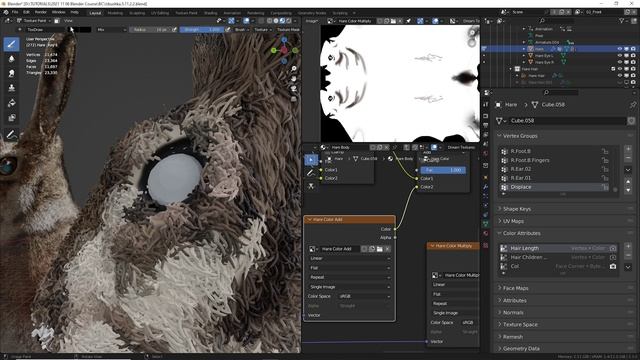The image size is (640, 360).
Task: Switch to the UV Editing workspace tab
Action: pos(160,13)
